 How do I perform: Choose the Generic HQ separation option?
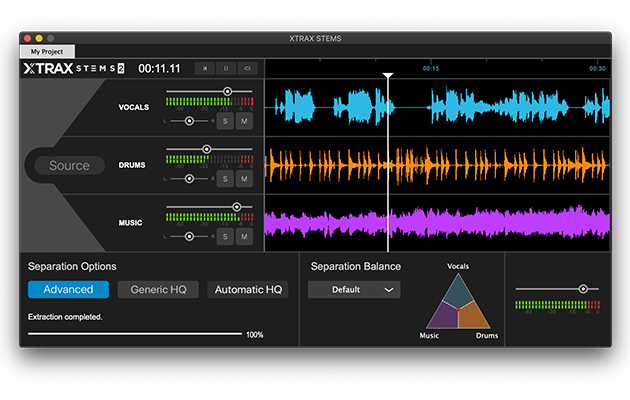click(x=158, y=290)
